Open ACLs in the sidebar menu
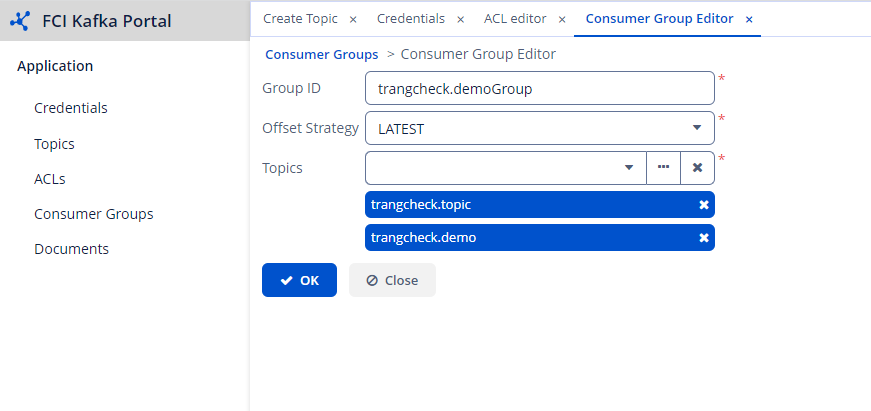Screen dimensions: 871x411 (x=50, y=179)
